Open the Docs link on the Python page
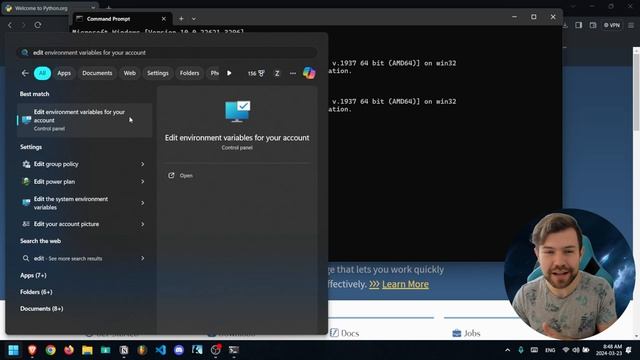The image size is (640, 360). (x=344, y=333)
